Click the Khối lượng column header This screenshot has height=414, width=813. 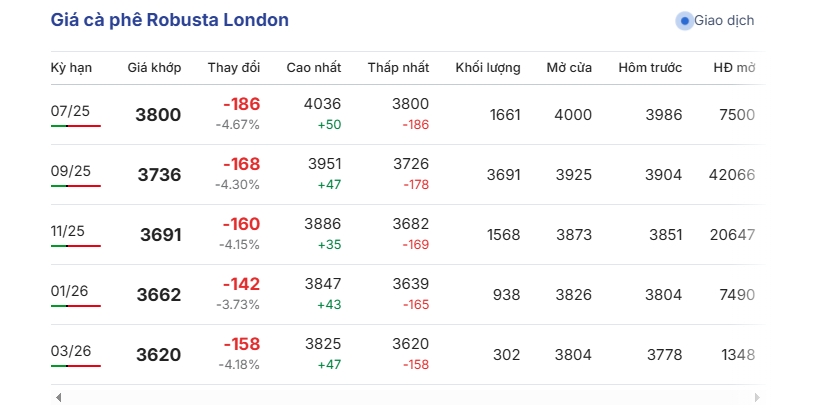(x=488, y=68)
